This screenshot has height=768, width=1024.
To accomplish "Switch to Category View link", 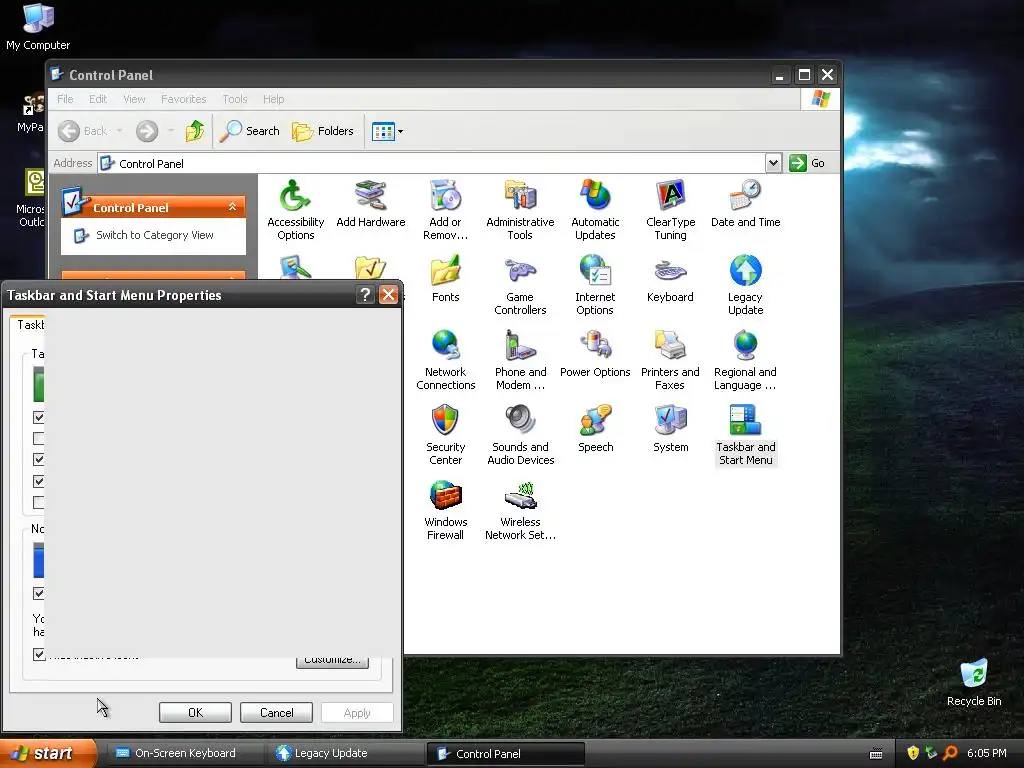I will (x=155, y=235).
